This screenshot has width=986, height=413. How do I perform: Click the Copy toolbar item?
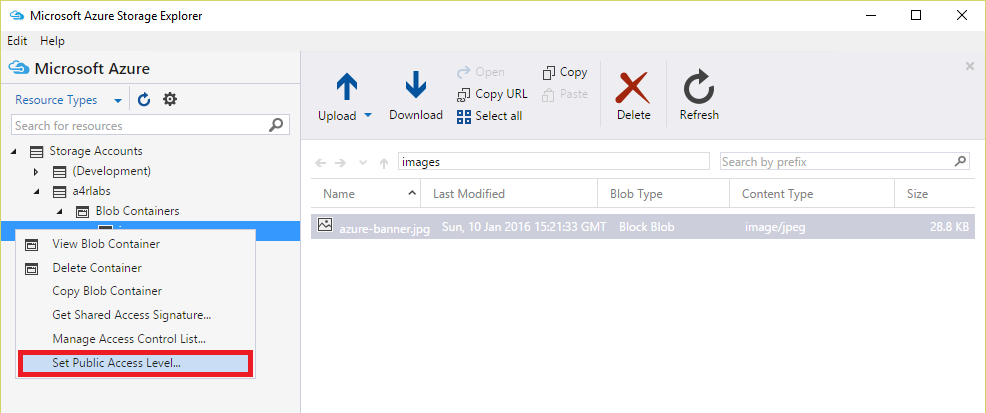coord(565,72)
